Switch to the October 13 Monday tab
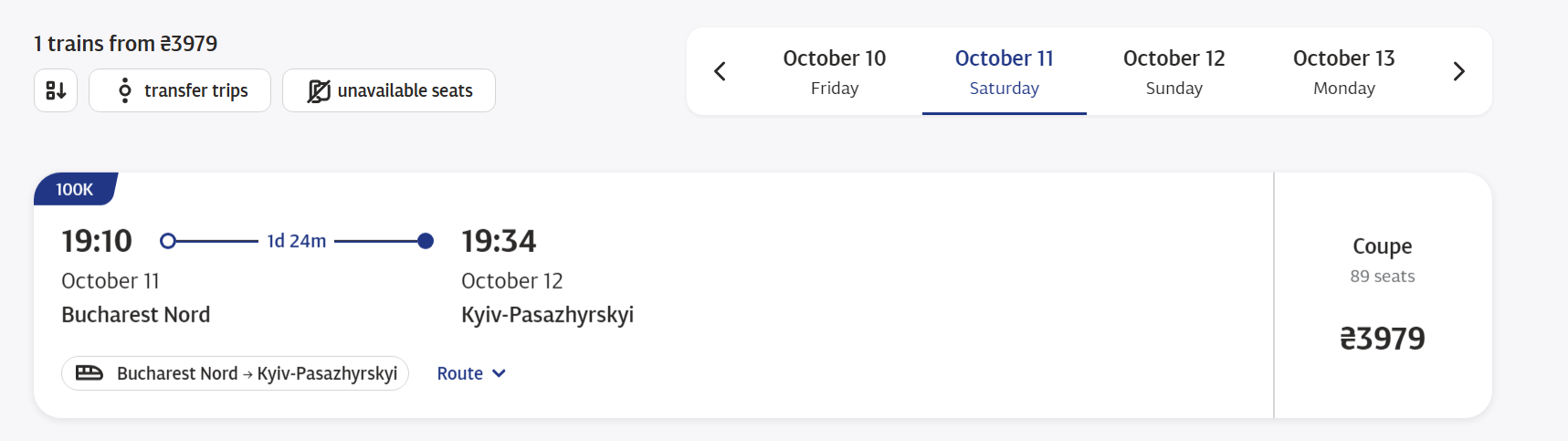Screen dimensions: 1568x441 [1343, 72]
